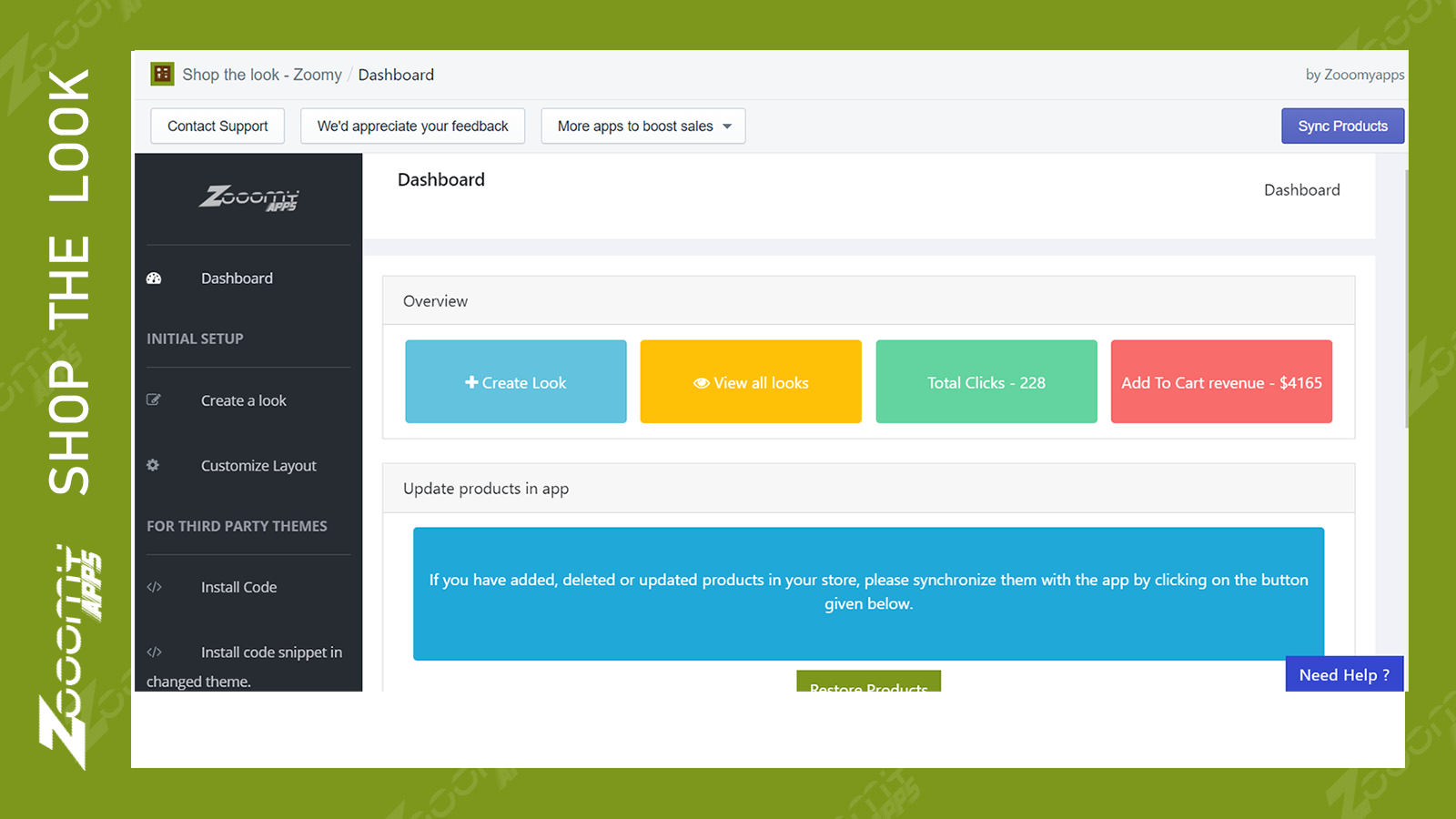The image size is (1456, 819).
Task: Click the Create Look tile
Action: (516, 381)
